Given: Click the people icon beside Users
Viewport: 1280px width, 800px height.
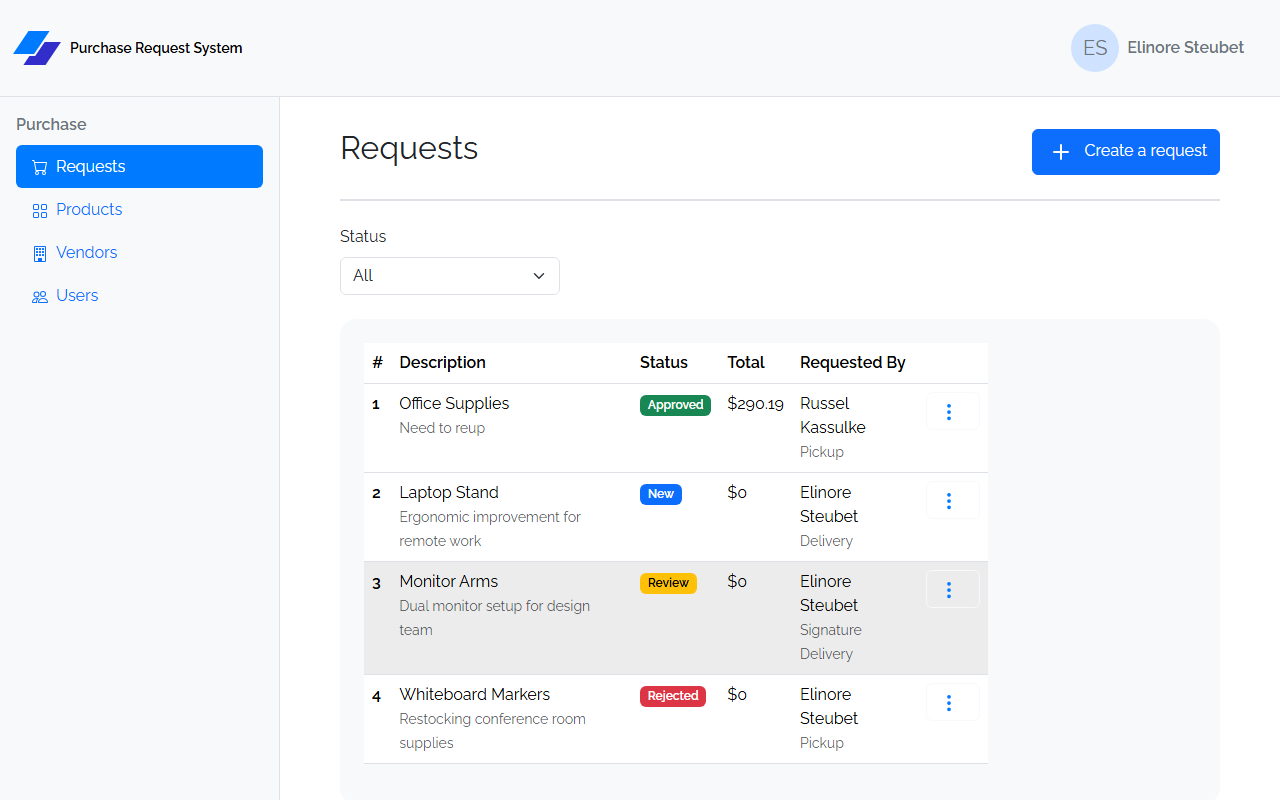Looking at the screenshot, I should pos(40,296).
